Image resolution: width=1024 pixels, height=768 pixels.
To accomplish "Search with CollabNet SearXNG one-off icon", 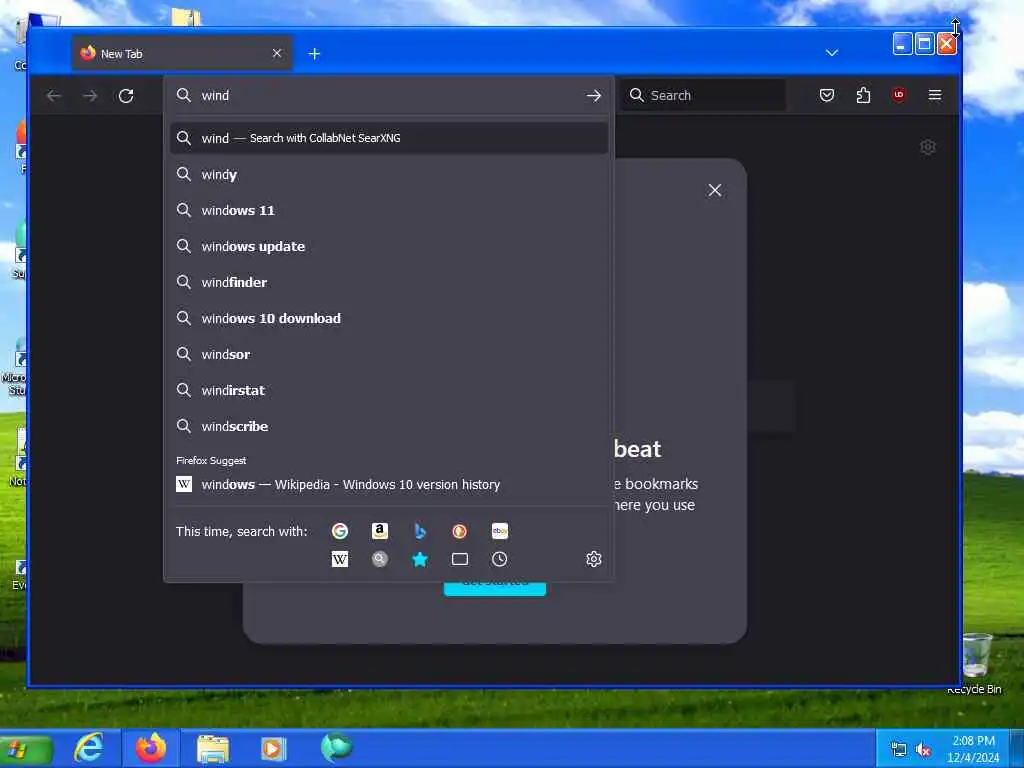I will point(379,559).
